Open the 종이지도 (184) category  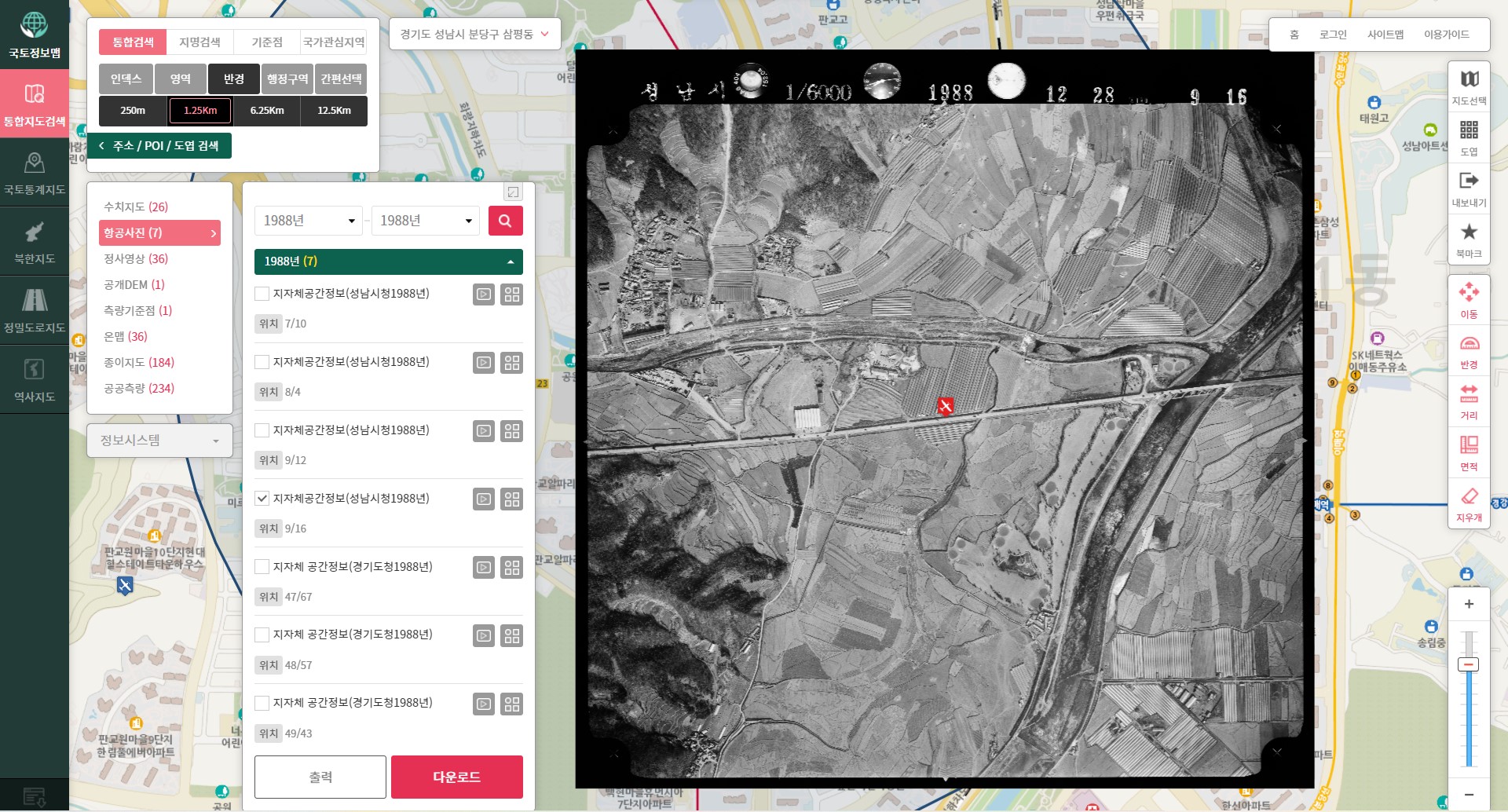click(x=139, y=363)
